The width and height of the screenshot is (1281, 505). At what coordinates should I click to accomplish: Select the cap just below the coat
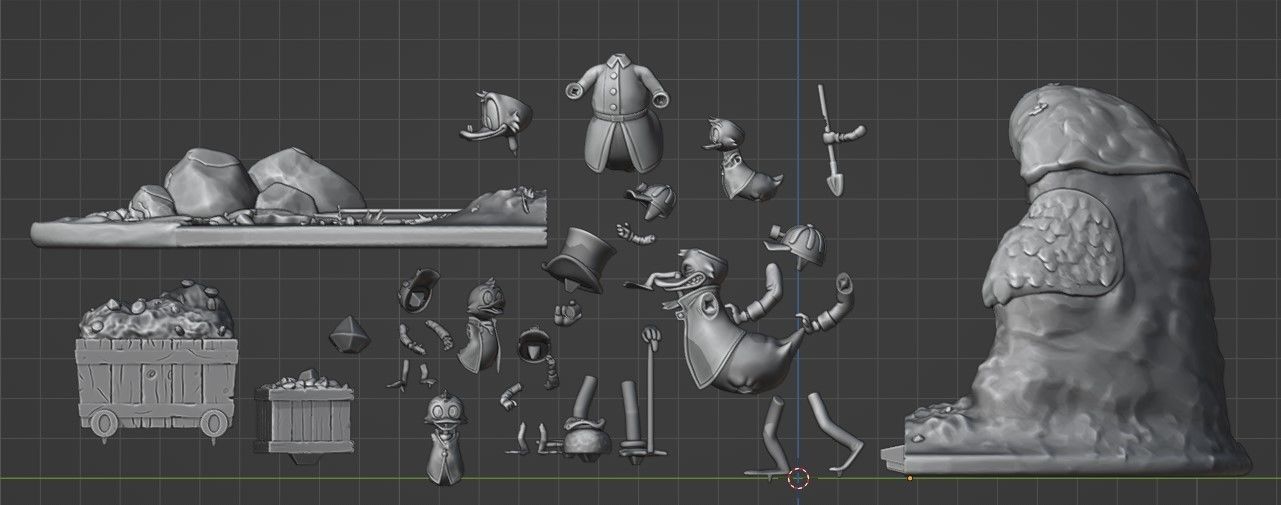coord(651,200)
